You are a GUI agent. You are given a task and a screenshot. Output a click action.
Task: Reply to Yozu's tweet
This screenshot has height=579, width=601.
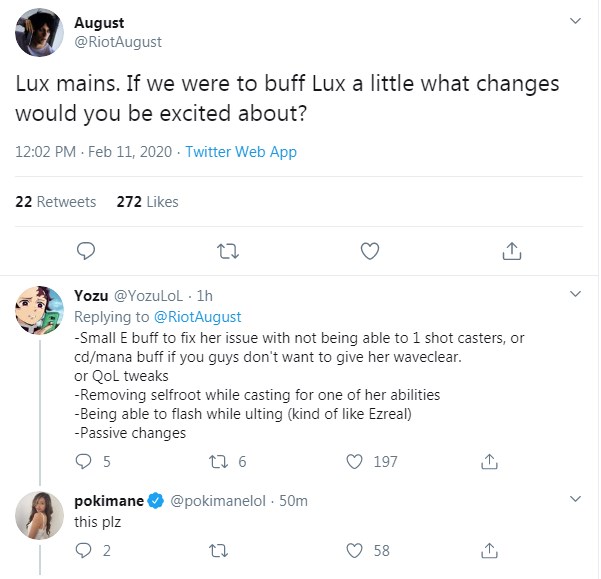coord(86,462)
